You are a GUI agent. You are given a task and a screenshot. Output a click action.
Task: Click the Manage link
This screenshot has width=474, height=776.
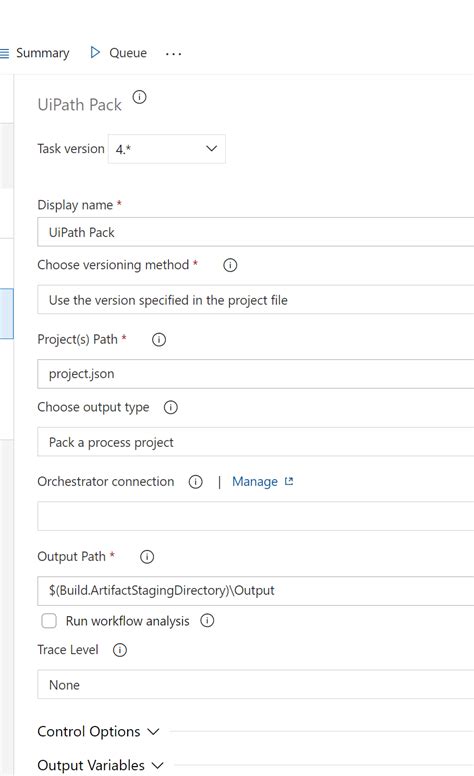point(255,482)
